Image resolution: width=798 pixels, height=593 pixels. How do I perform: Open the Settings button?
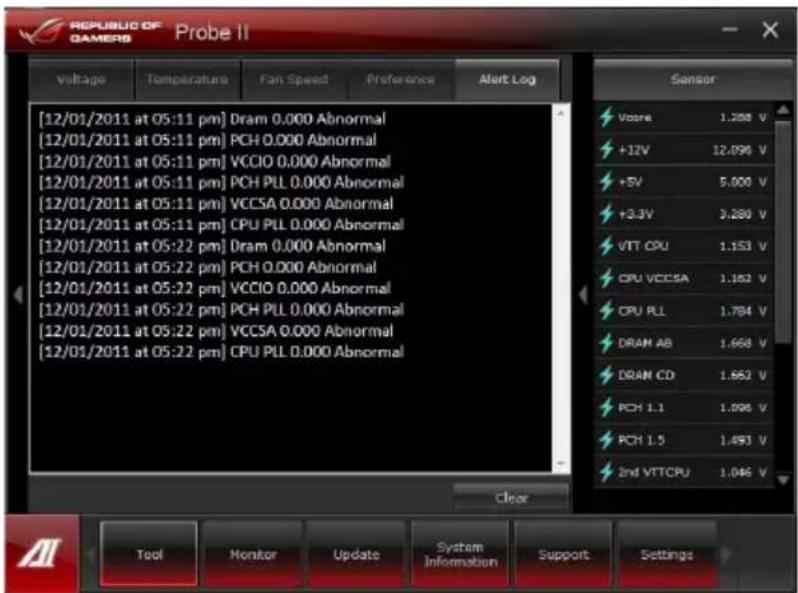coord(667,554)
